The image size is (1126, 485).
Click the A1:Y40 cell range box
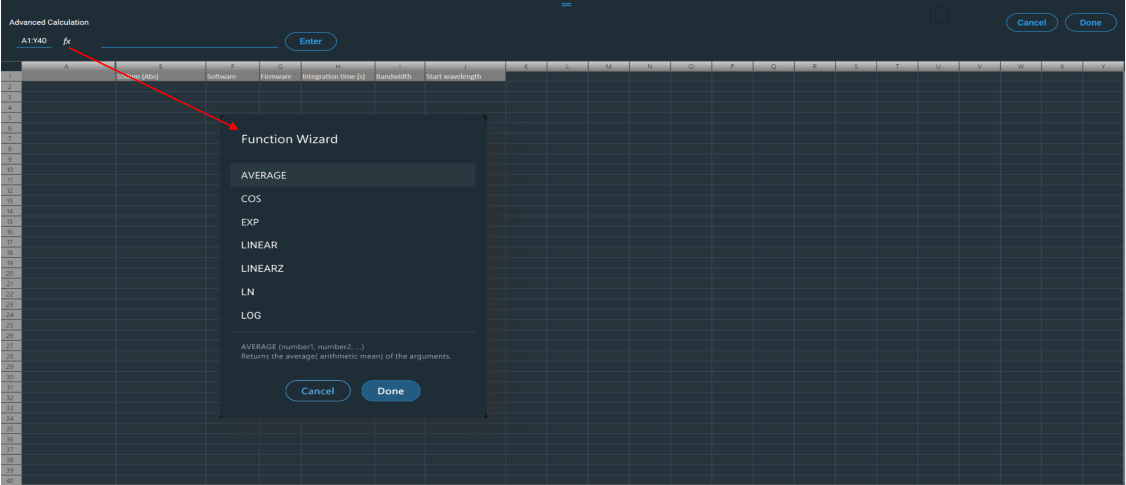coord(34,41)
